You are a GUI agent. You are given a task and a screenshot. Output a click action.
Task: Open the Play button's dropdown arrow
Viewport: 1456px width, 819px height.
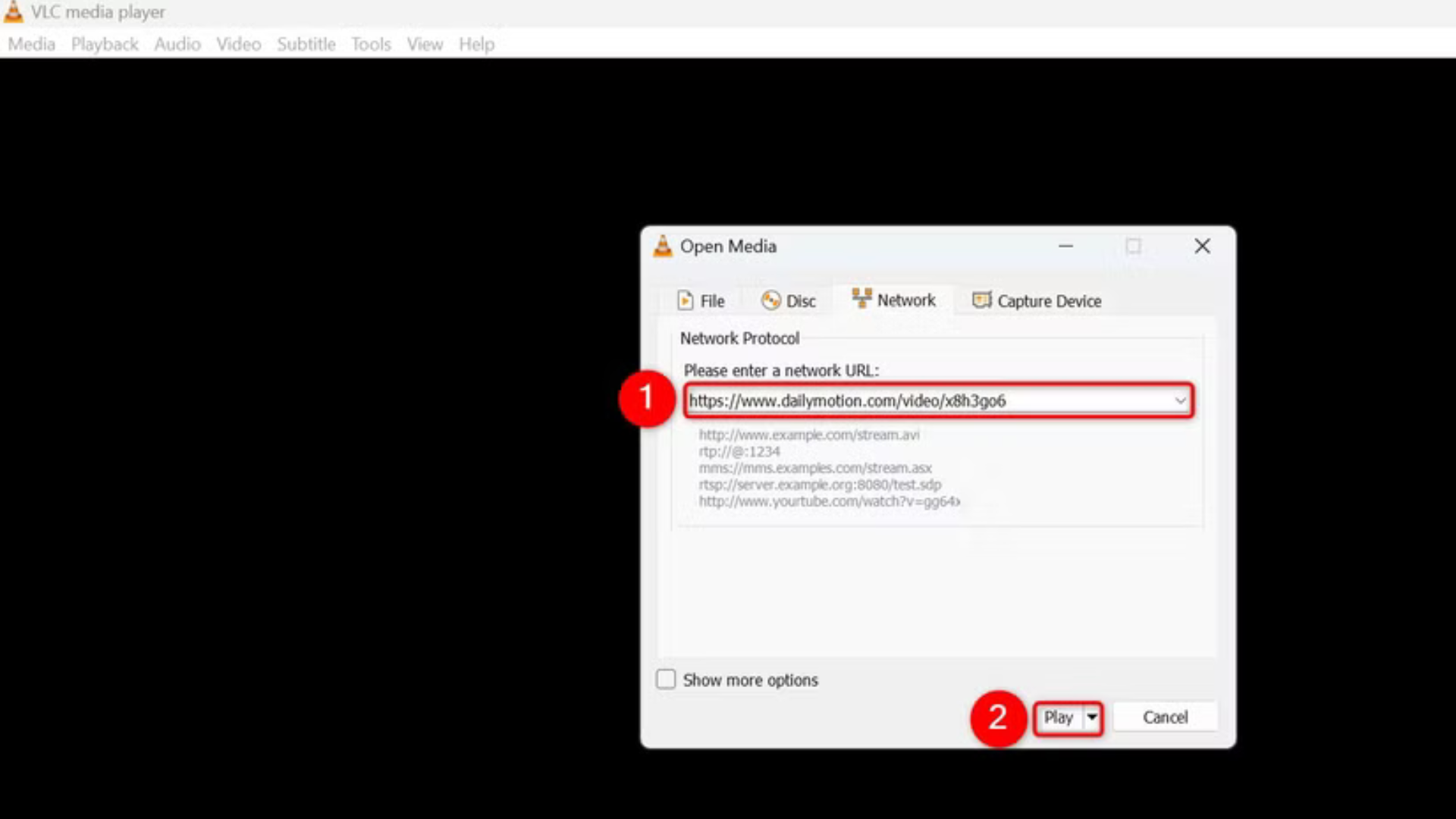[x=1092, y=717]
